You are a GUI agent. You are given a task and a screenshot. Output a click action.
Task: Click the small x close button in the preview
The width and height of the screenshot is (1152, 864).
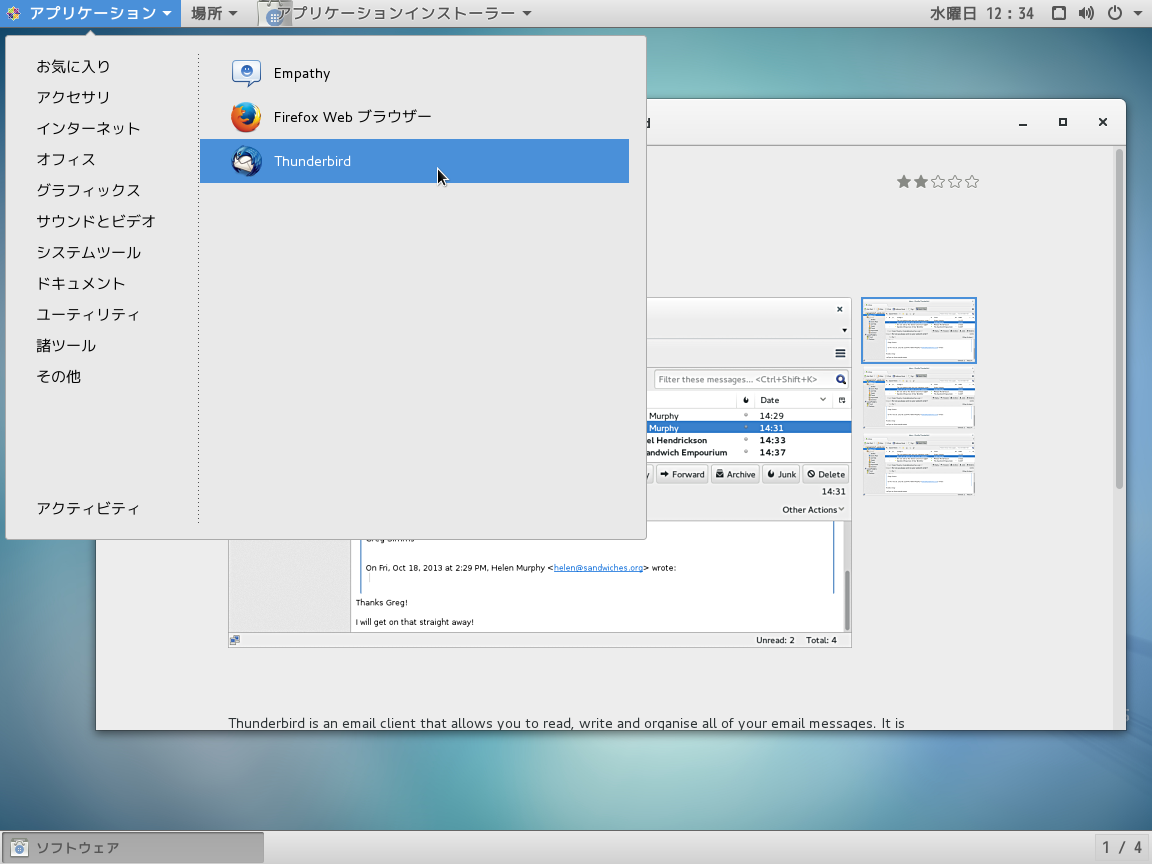point(840,309)
